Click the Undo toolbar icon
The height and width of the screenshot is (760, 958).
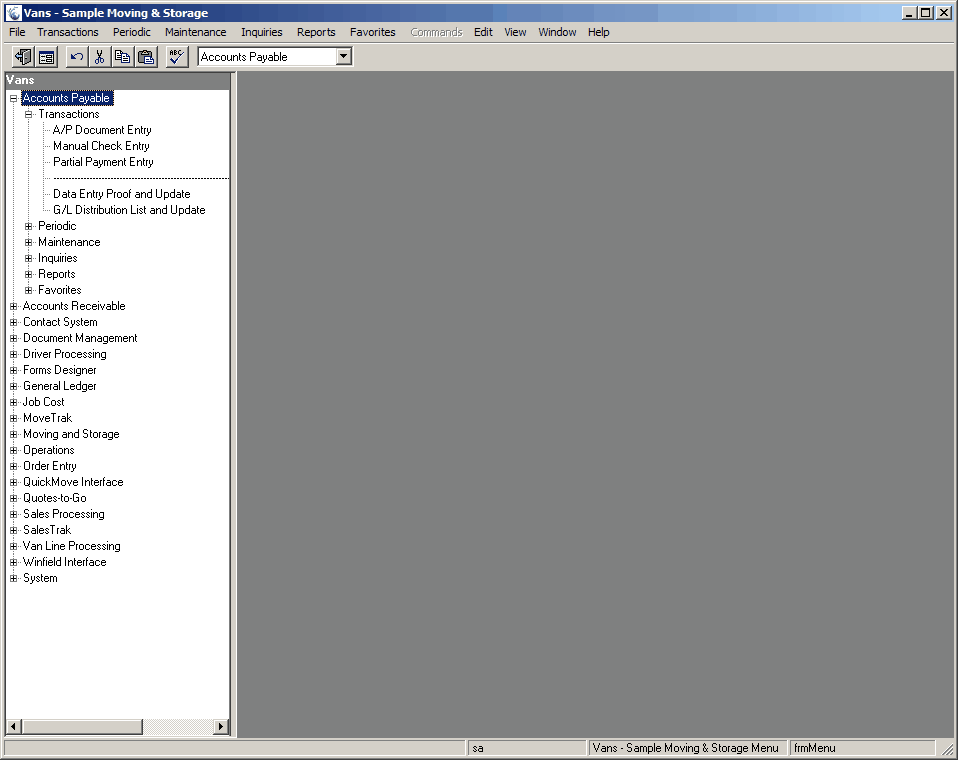tap(76, 57)
